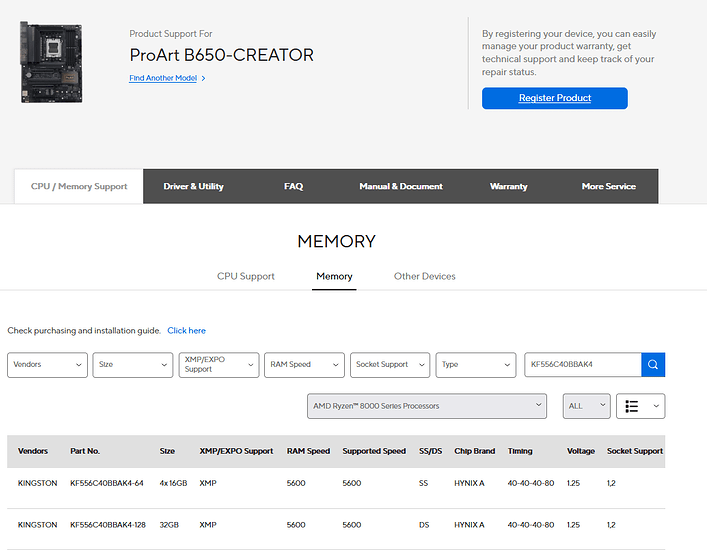Image resolution: width=707 pixels, height=550 pixels.
Task: Expand the Size filter dropdown
Action: pyautogui.click(x=133, y=365)
